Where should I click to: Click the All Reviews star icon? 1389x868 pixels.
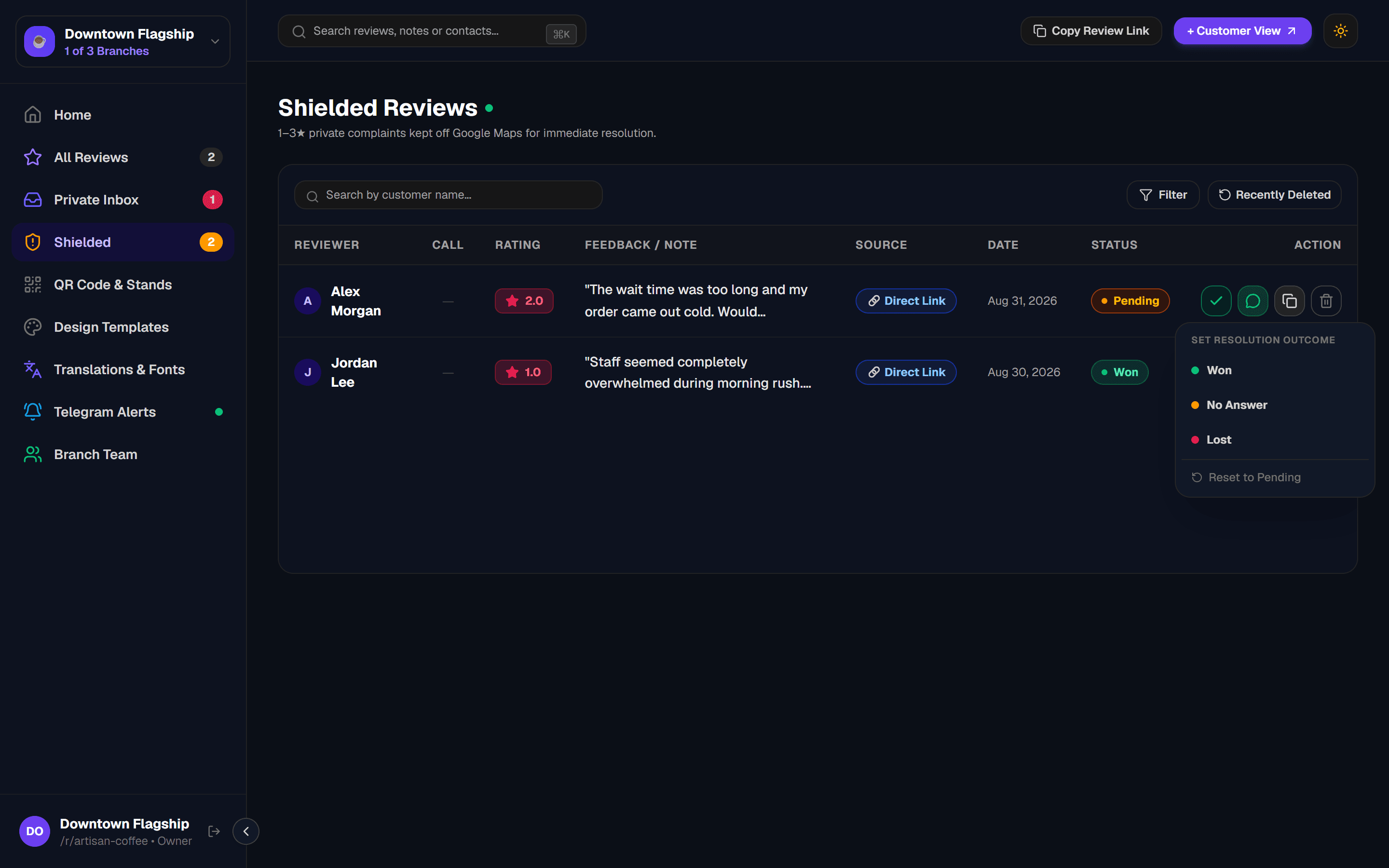(x=33, y=157)
